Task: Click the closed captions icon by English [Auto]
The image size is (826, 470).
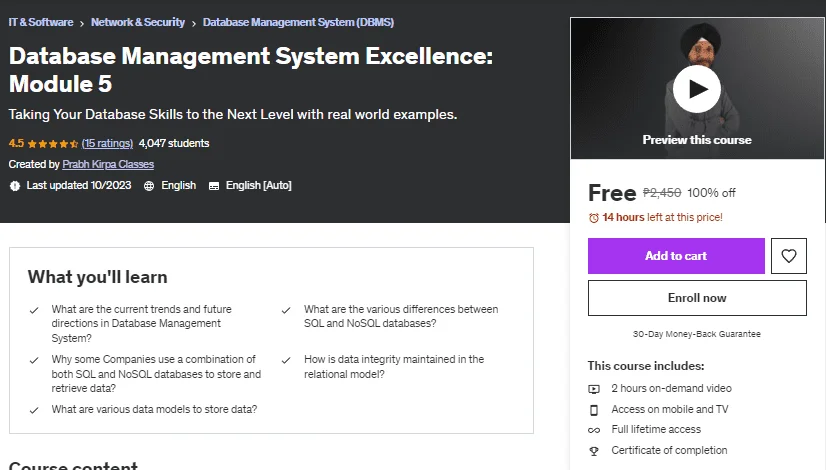Action: coord(214,186)
